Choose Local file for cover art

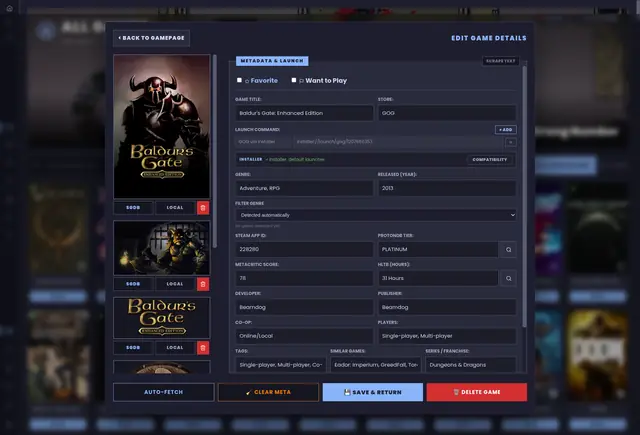175,208
